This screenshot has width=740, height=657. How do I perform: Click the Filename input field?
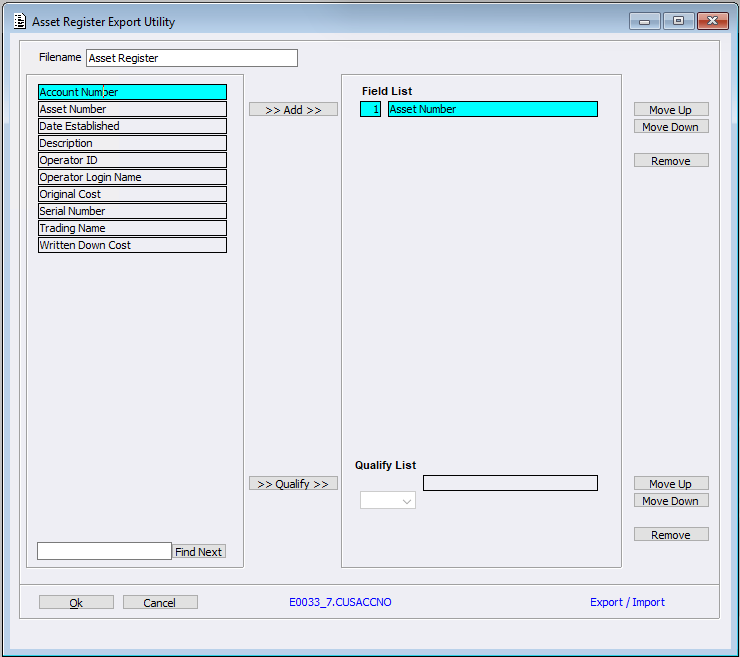(192, 58)
